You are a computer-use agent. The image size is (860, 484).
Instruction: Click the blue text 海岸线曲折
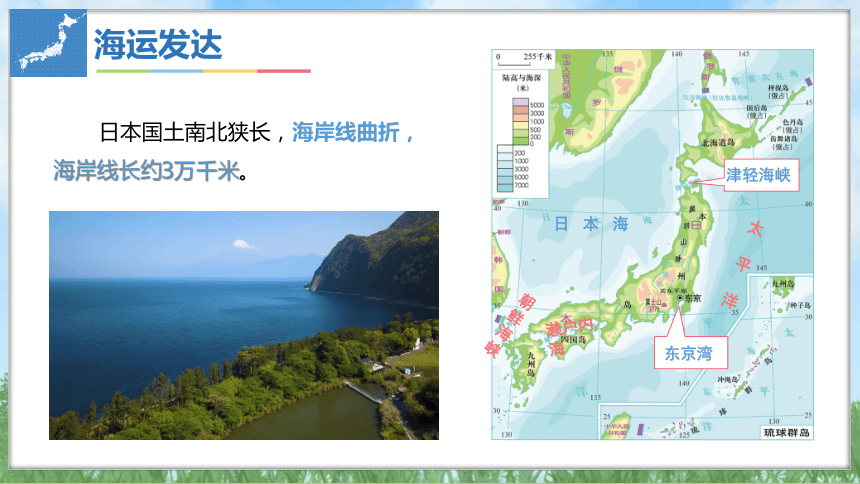tap(346, 132)
